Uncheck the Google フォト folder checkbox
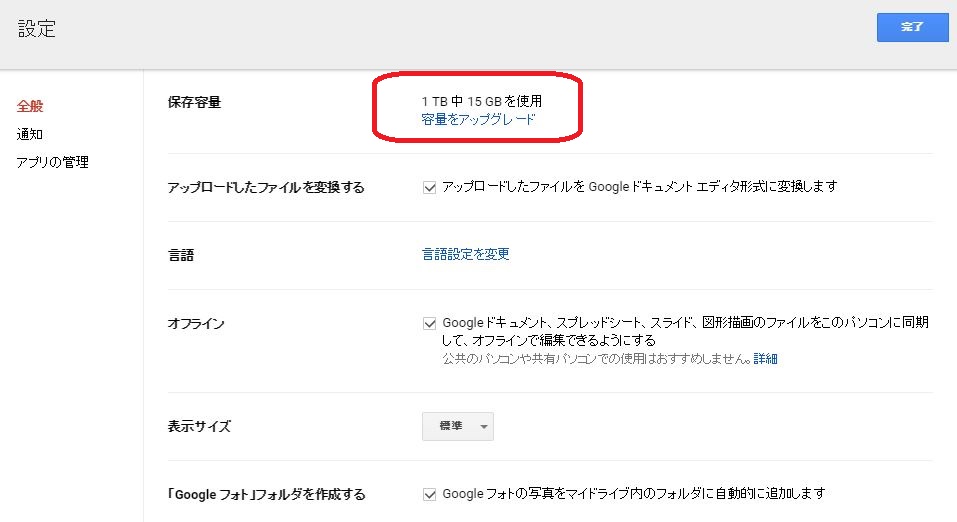Screen dimensions: 957x522 click(x=430, y=494)
